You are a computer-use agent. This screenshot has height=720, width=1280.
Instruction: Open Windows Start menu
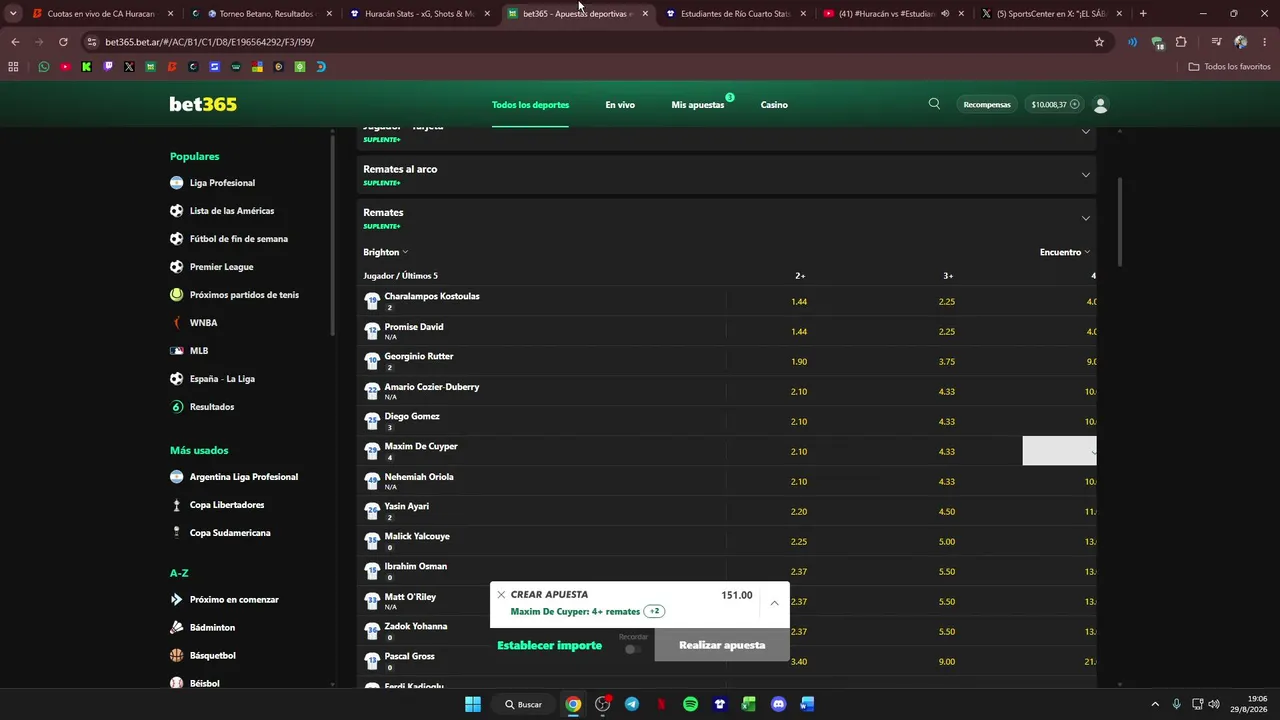[x=473, y=704]
